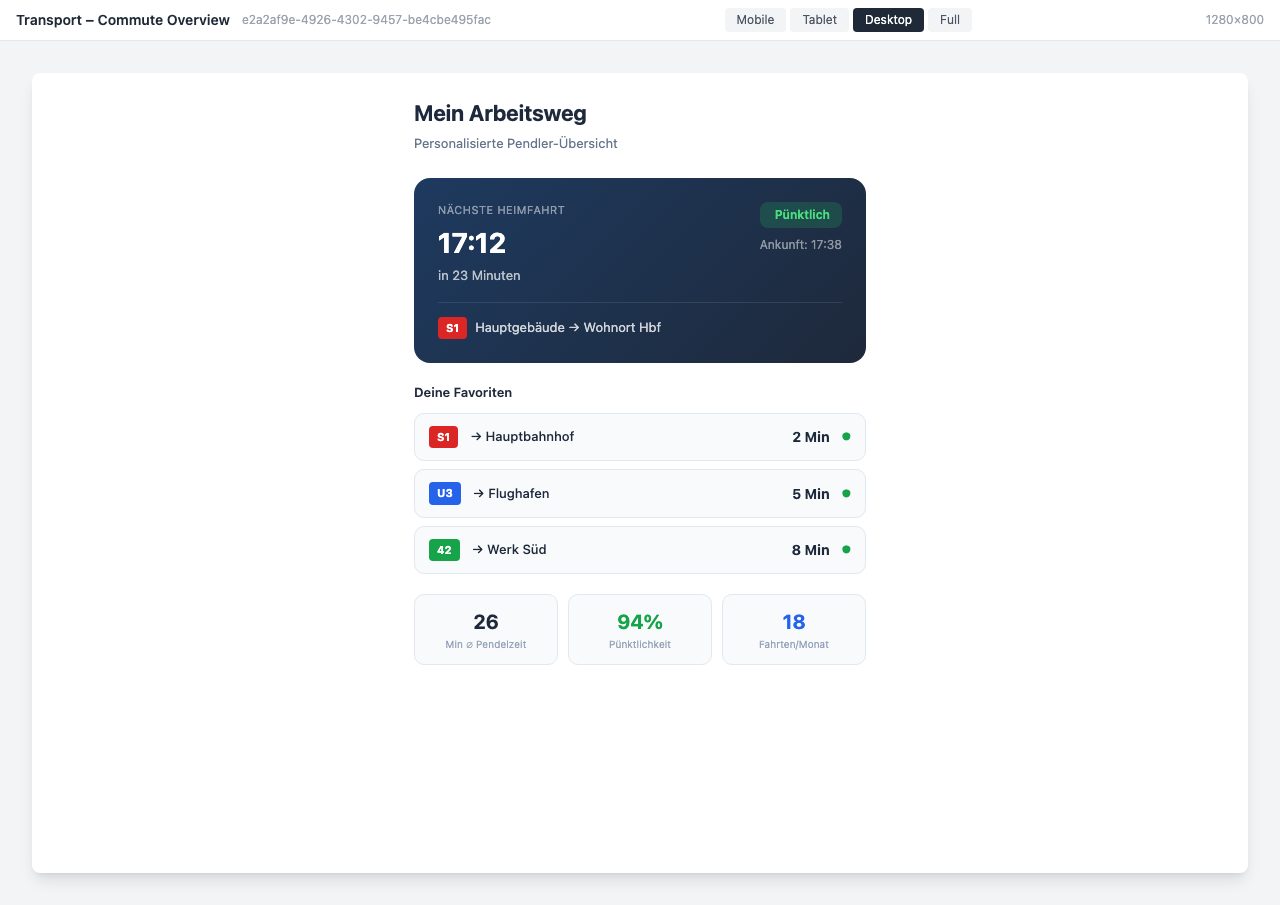Click the arrow icon before Werk Süd
This screenshot has width=1280, height=905.
(x=477, y=549)
